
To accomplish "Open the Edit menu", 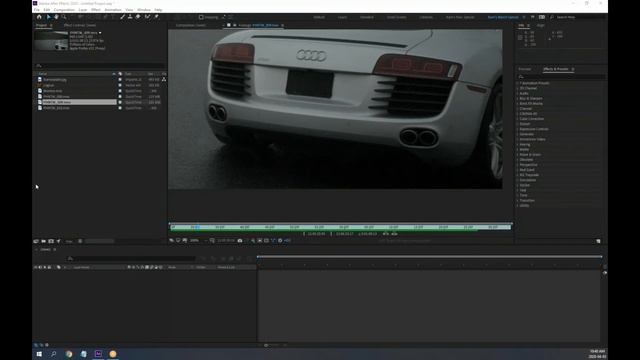I will [47, 9].
